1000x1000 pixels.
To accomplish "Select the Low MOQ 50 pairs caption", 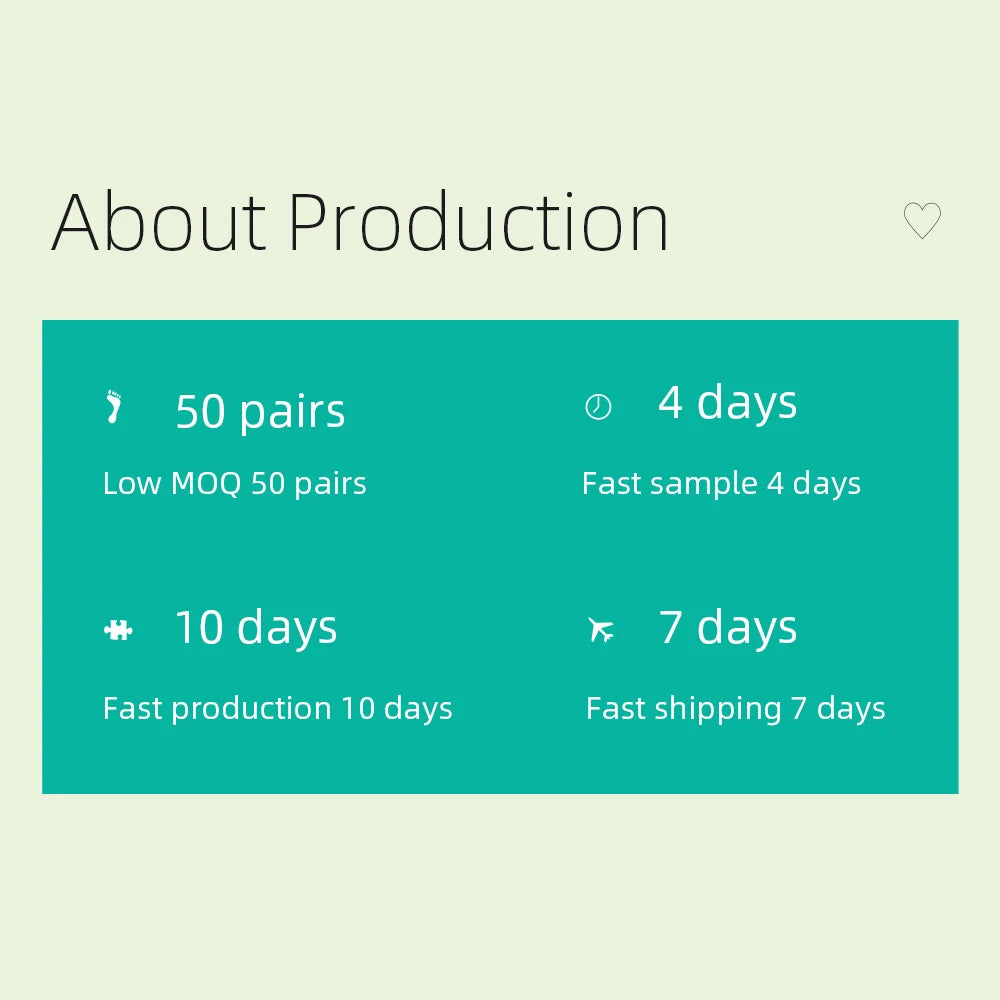I will 235,484.
